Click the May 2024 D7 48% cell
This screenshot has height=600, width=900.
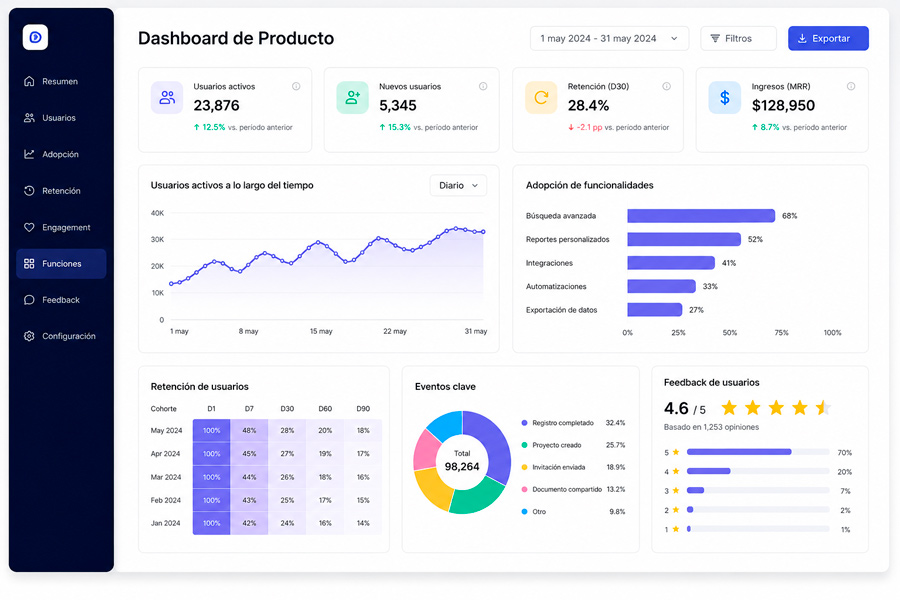point(249,431)
